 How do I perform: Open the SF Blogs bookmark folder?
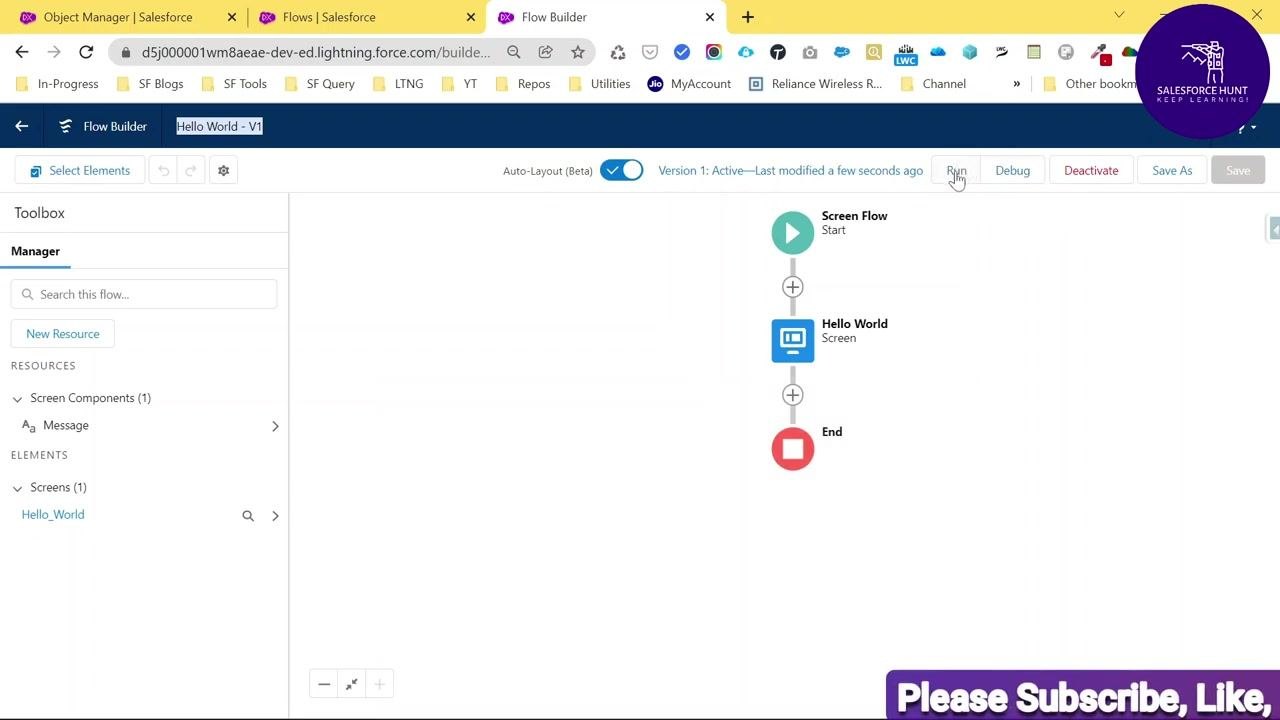click(149, 84)
